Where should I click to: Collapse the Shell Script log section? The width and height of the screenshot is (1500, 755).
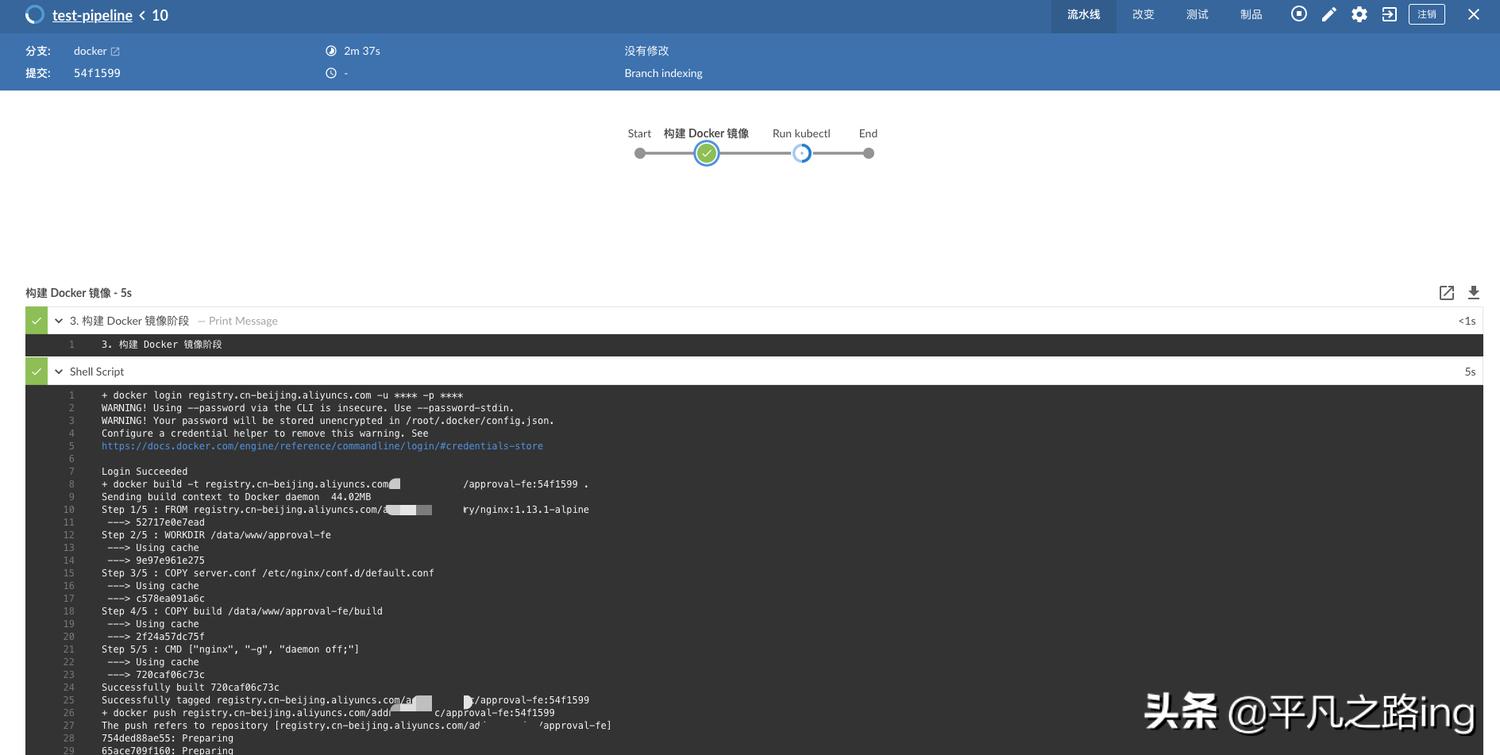tap(57, 371)
